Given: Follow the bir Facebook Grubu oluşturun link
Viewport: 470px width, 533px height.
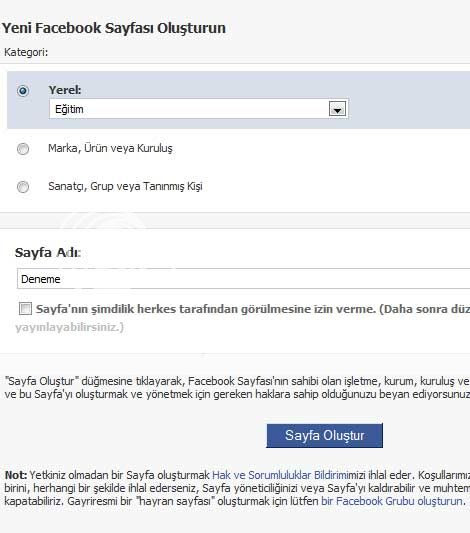Looking at the screenshot, I should (392, 501).
